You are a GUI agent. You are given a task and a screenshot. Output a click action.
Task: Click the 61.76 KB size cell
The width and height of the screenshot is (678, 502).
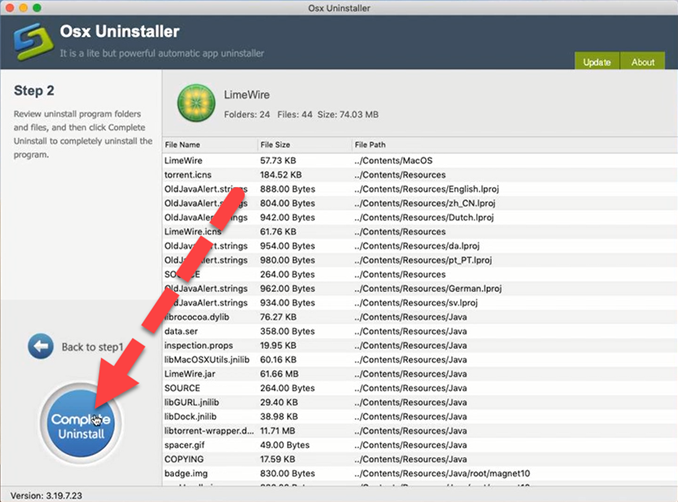[278, 232]
